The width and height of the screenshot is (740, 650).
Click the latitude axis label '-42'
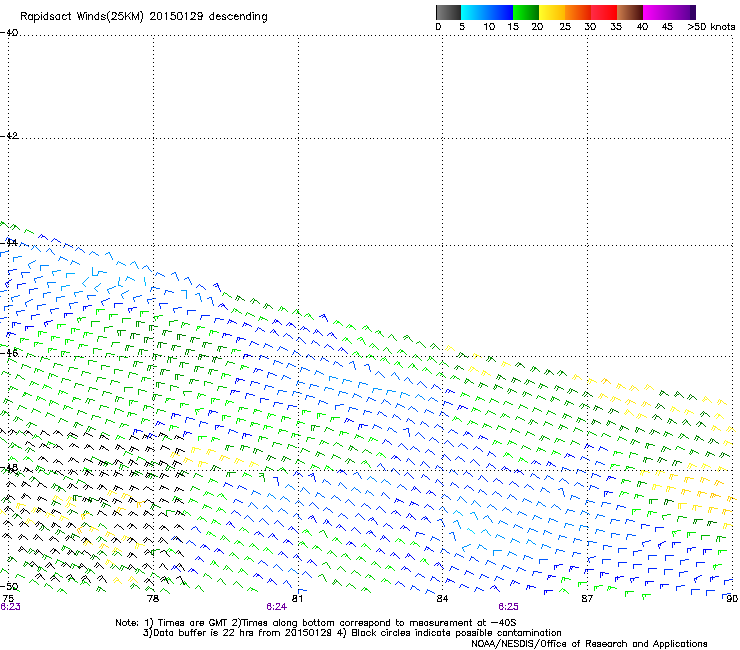[9, 135]
